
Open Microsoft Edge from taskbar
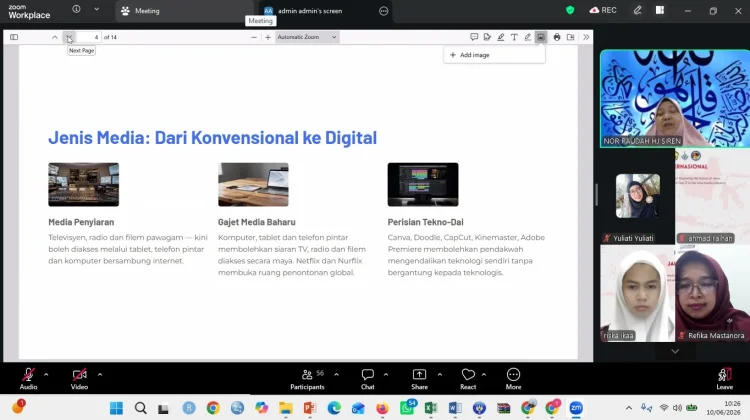coord(334,408)
